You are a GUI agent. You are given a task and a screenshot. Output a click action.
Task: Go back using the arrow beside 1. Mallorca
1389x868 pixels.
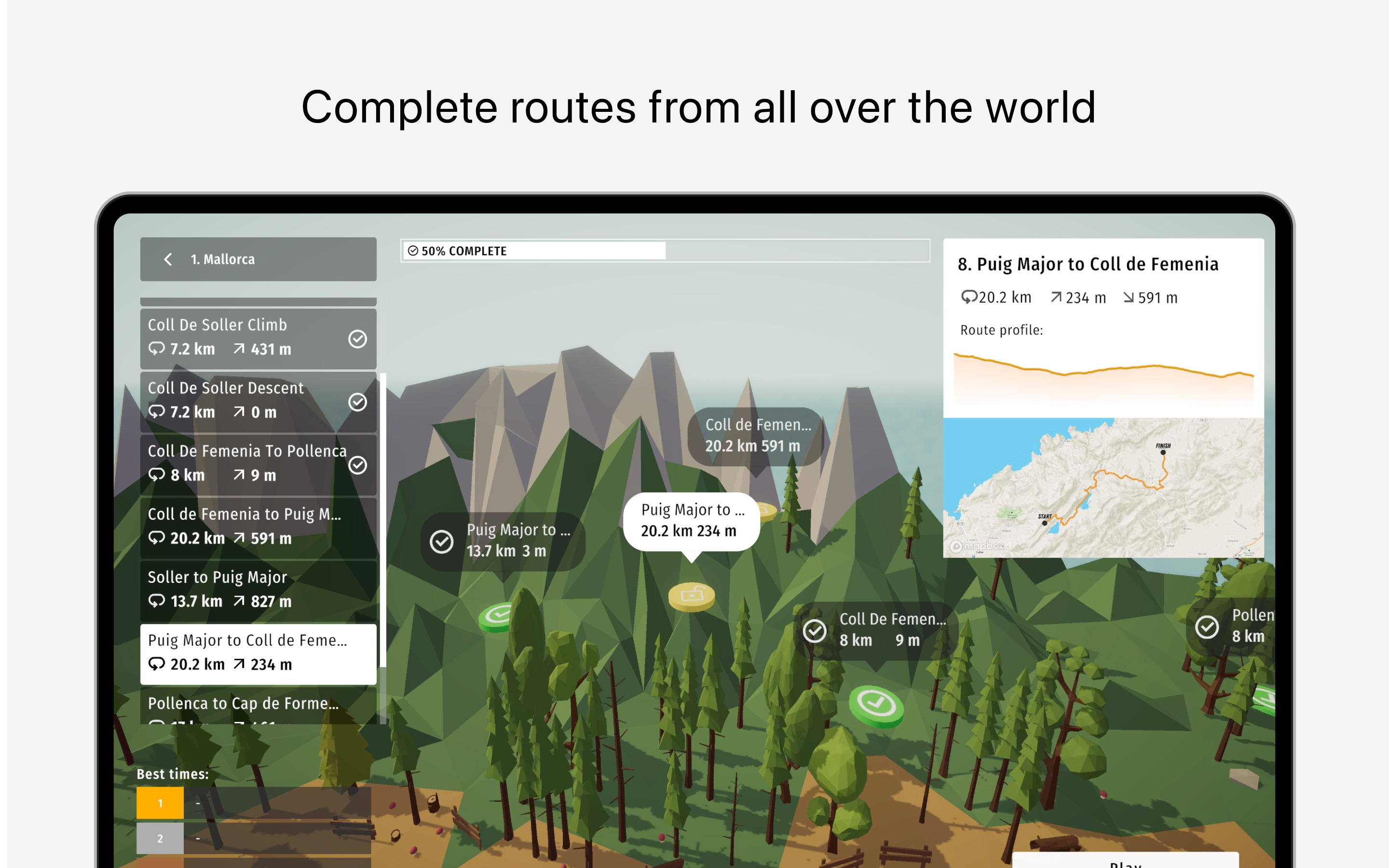(x=168, y=259)
